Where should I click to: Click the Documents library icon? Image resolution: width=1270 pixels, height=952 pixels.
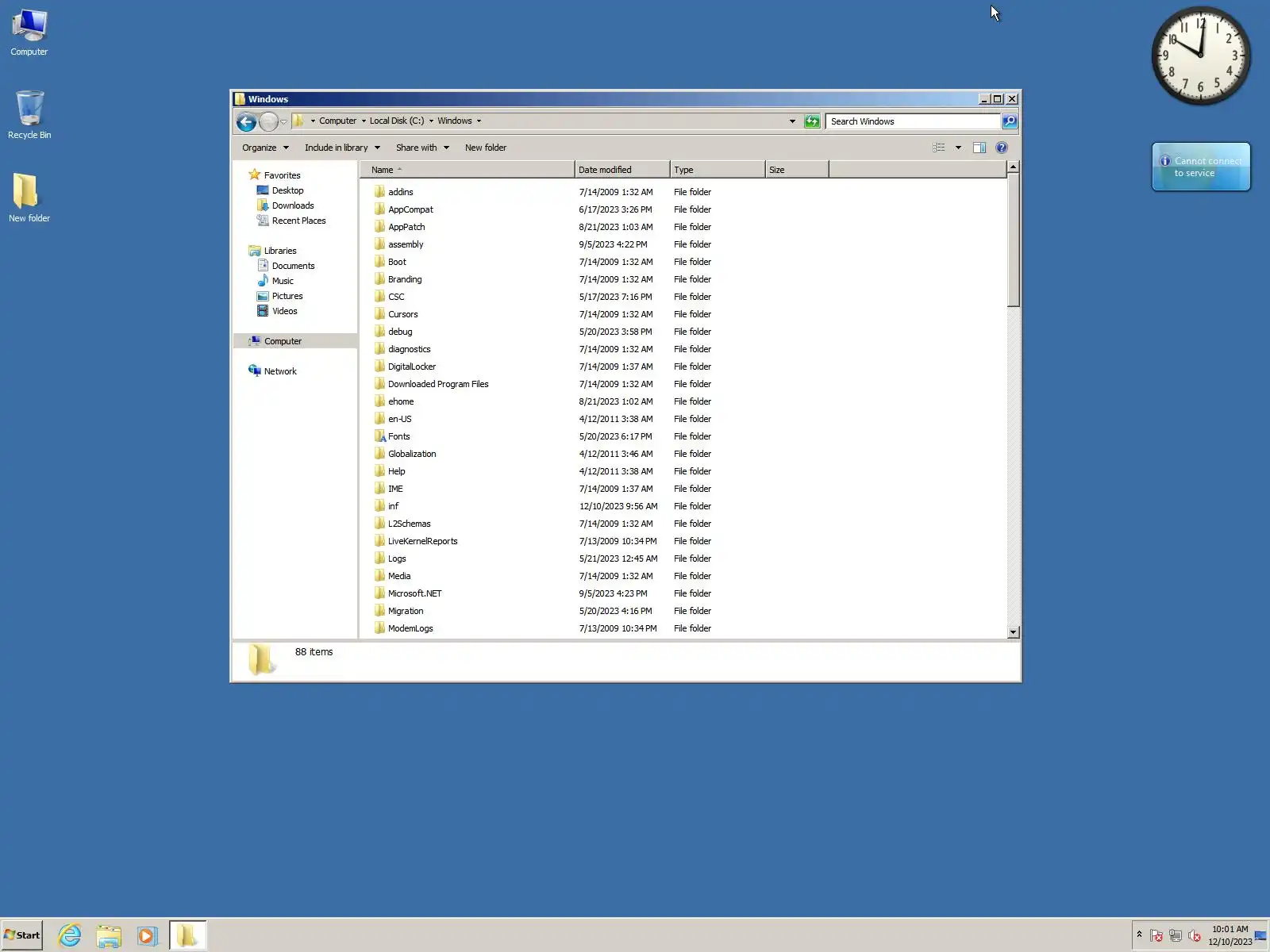pyautogui.click(x=263, y=266)
